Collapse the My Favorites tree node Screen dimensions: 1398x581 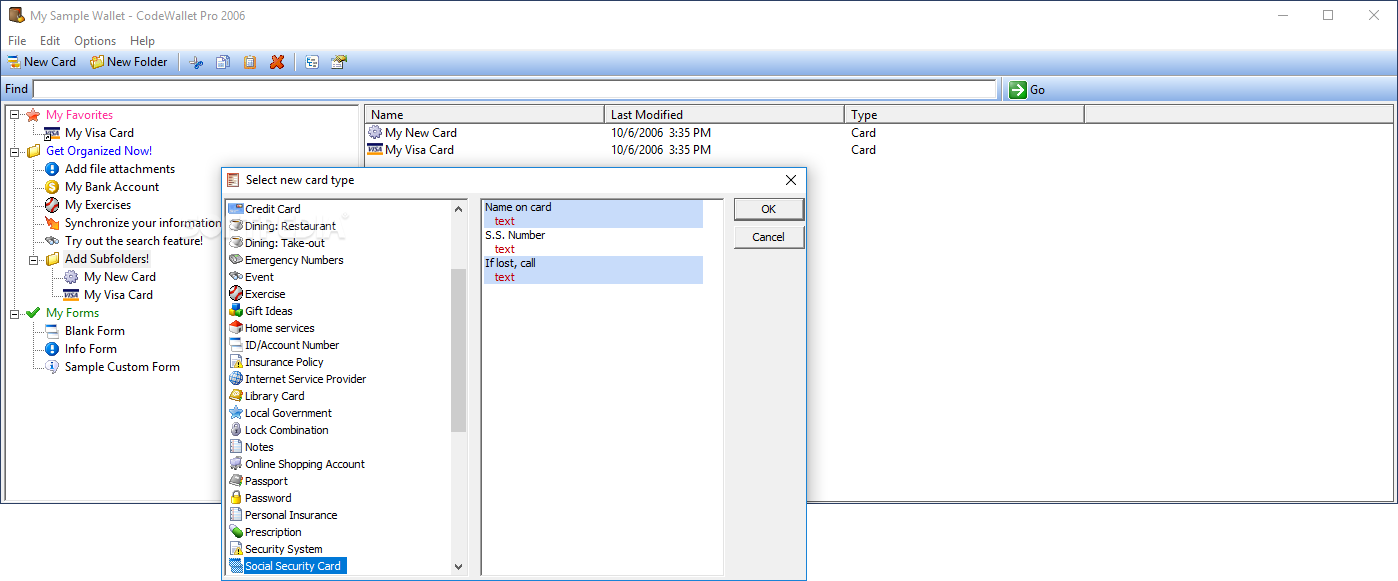tap(14, 115)
